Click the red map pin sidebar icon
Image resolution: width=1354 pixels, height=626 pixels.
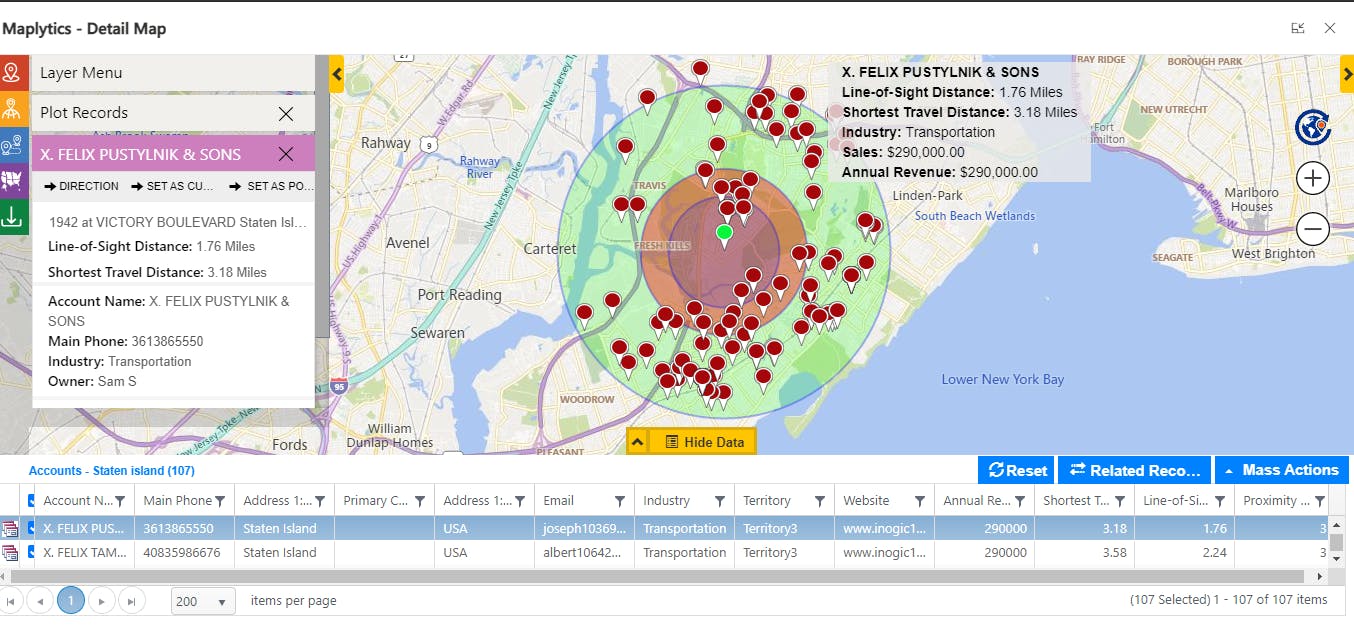(x=13, y=72)
